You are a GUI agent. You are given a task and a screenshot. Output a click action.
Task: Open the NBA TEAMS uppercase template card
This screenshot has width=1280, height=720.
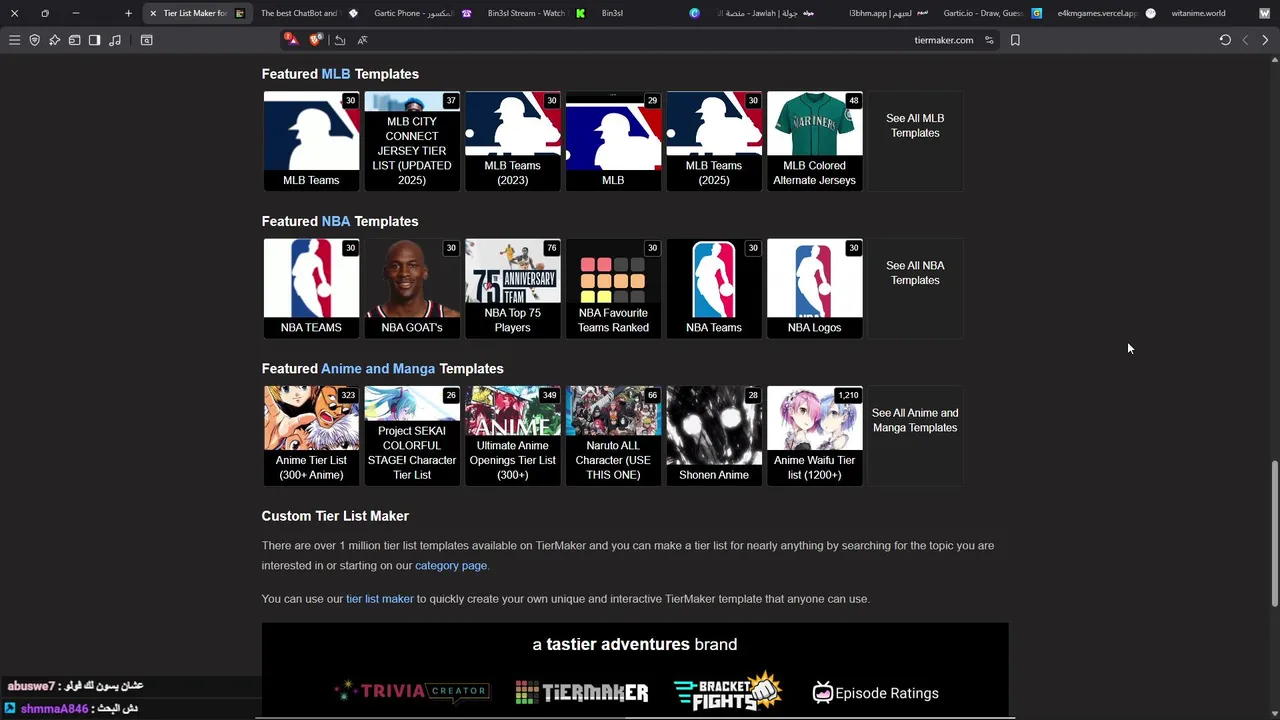point(311,288)
